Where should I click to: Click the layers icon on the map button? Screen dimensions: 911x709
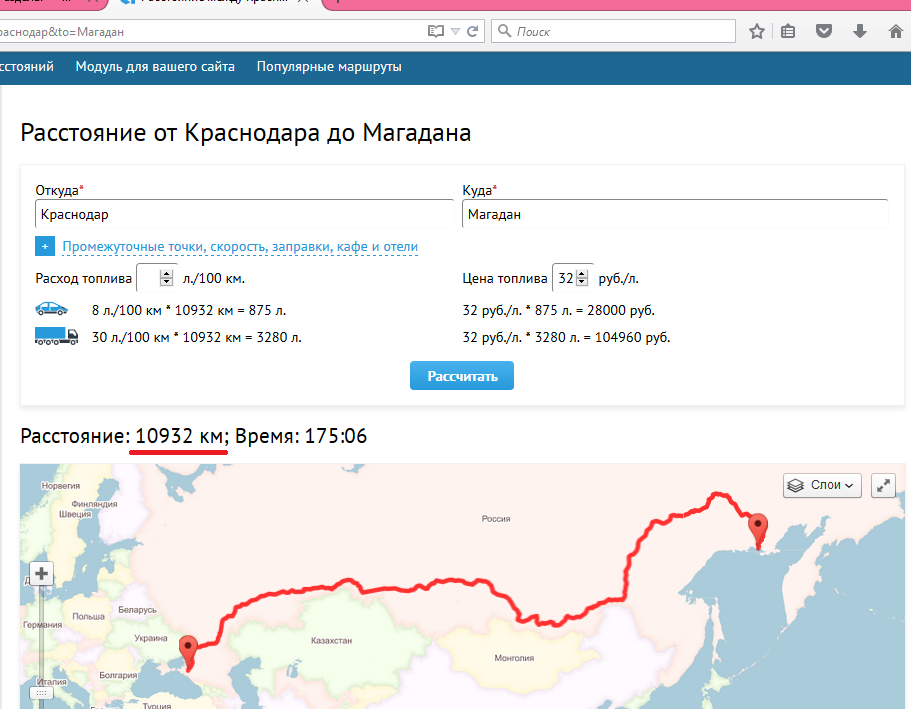click(x=797, y=485)
